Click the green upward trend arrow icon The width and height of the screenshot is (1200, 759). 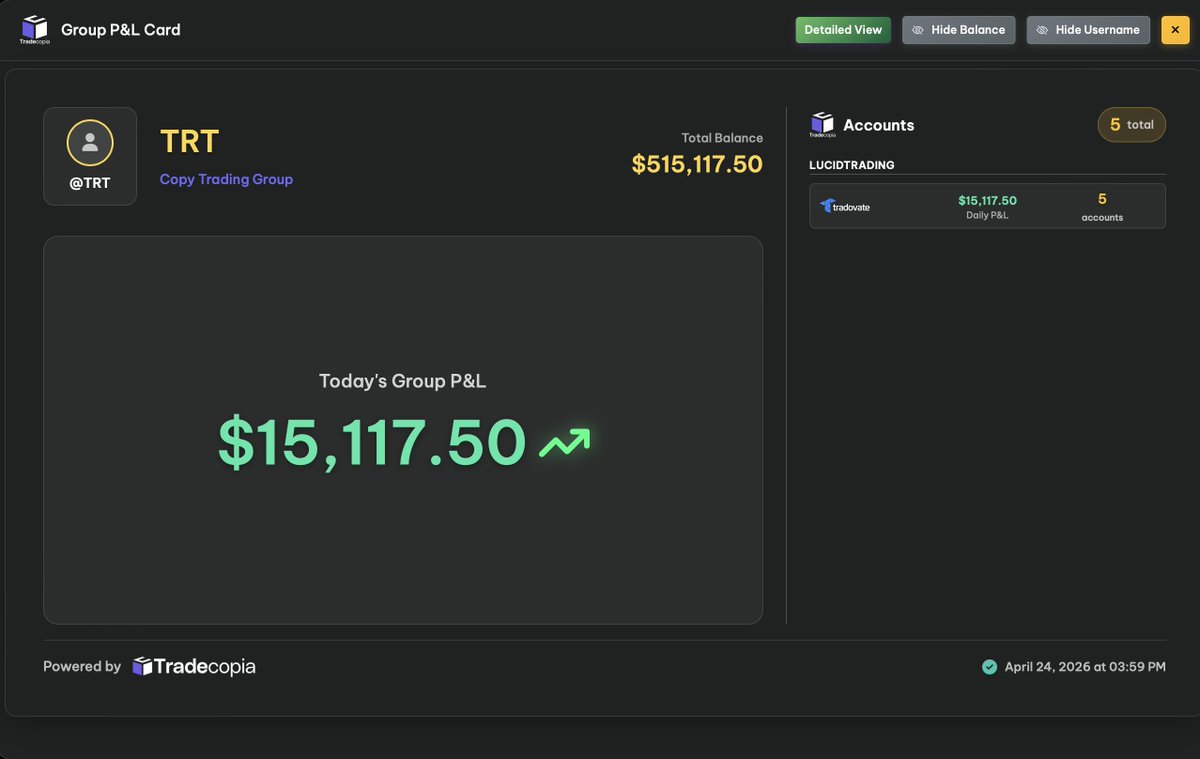pos(565,444)
